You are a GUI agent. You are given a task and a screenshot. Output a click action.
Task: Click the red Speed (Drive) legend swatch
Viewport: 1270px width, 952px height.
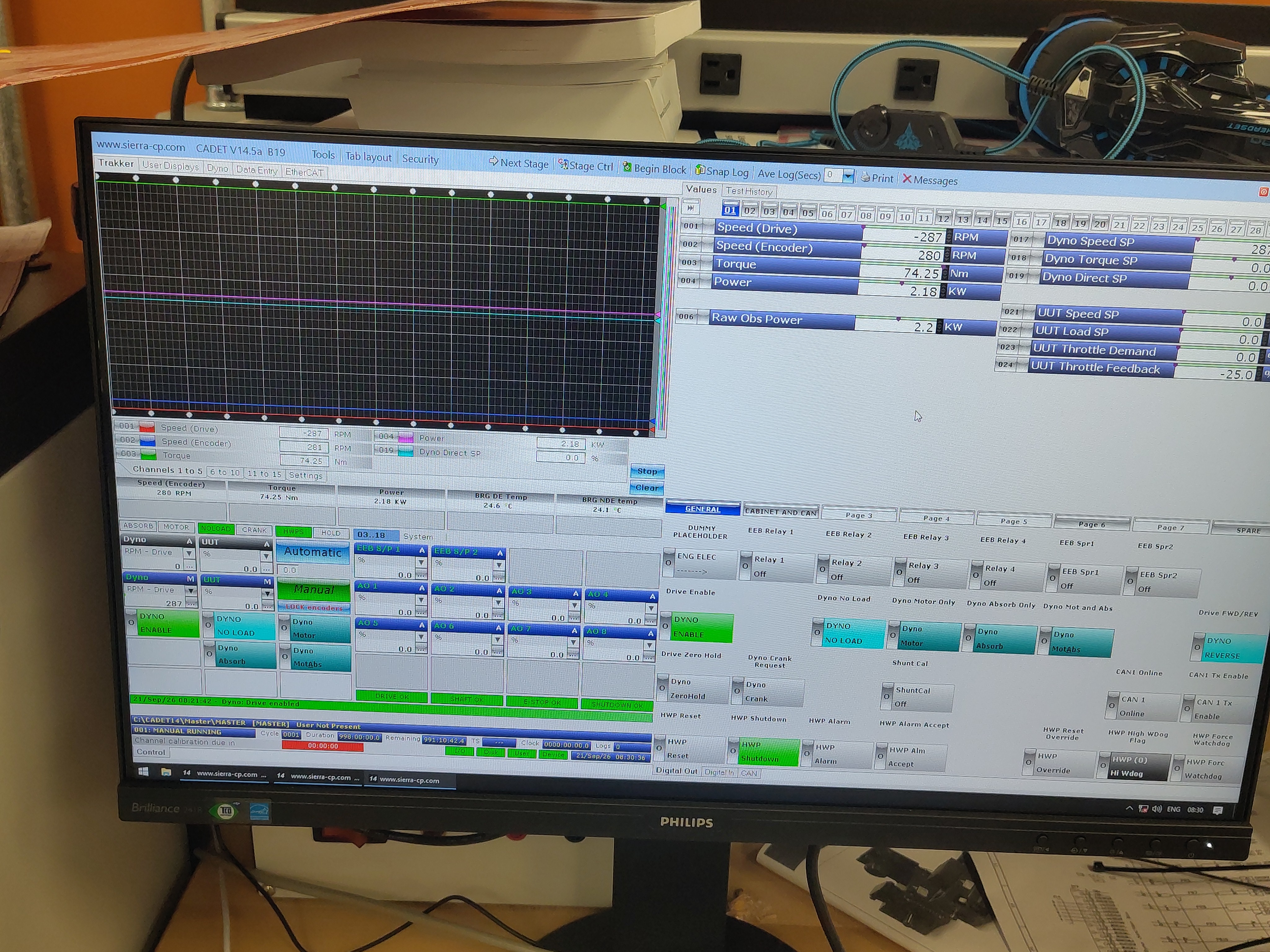pos(146,428)
